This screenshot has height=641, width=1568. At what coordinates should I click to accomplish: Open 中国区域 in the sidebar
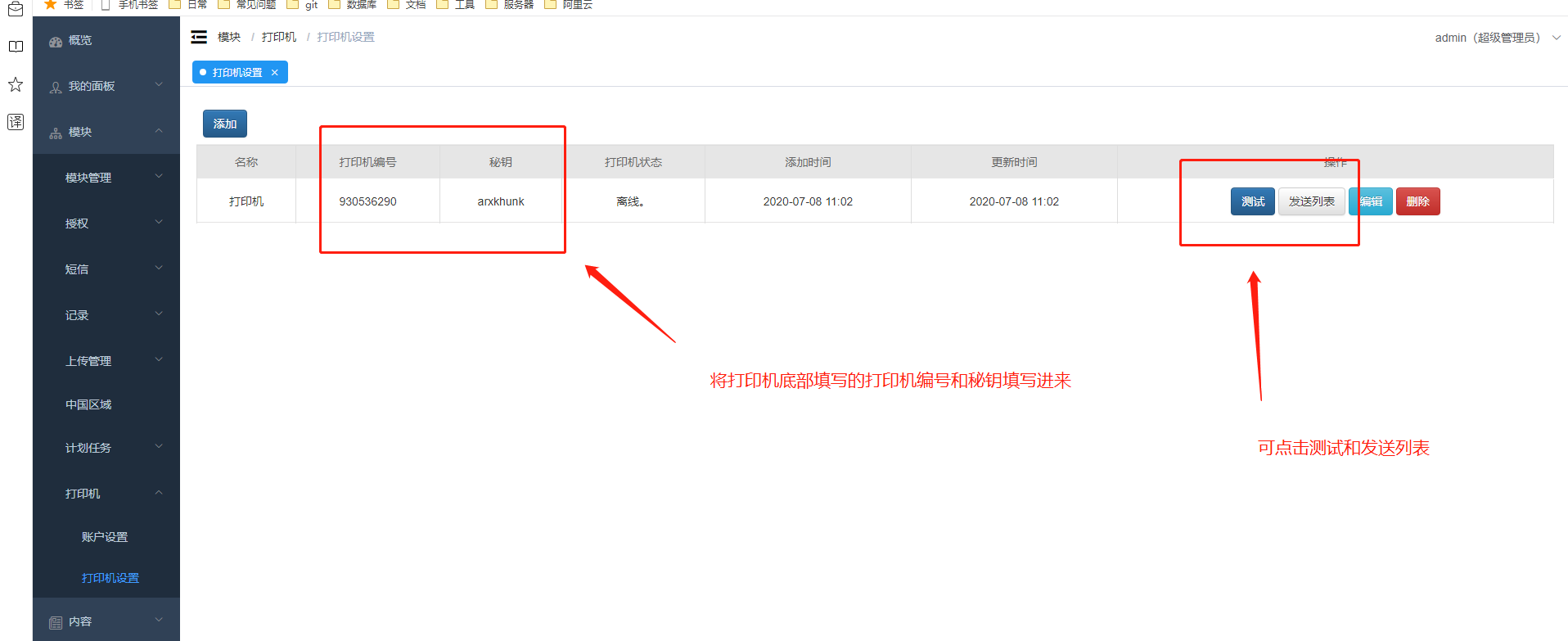click(106, 404)
